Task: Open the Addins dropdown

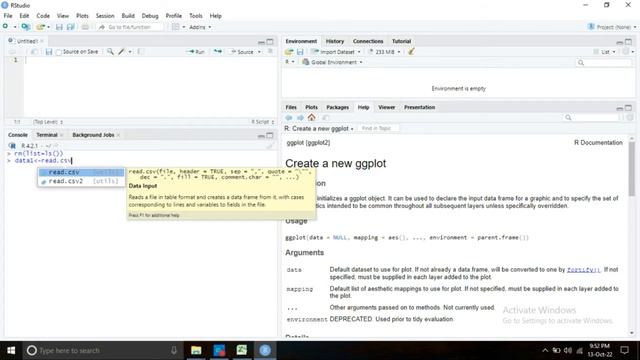Action: click(200, 27)
